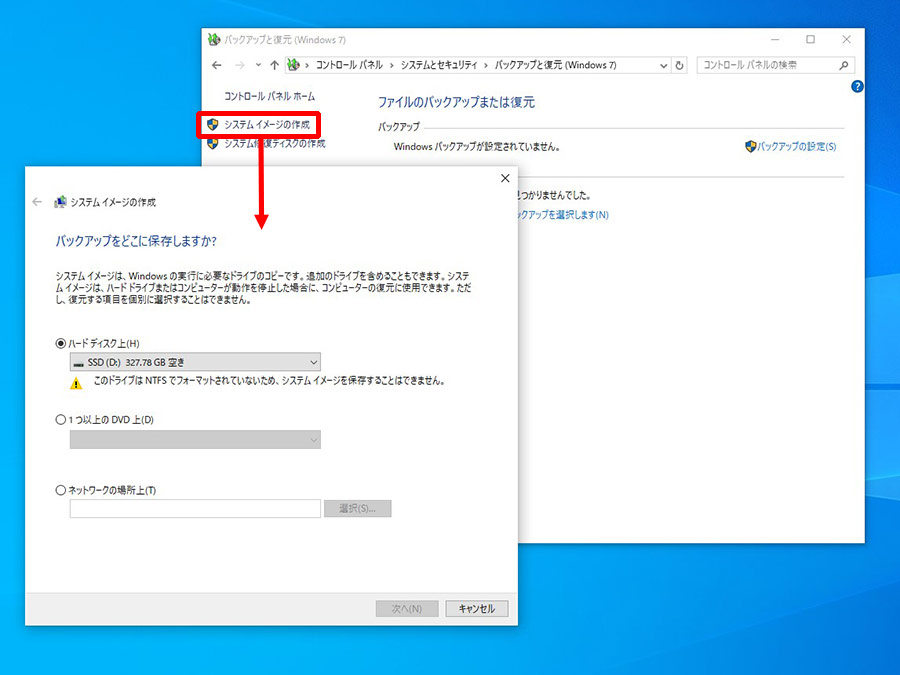
Task: Close the システム イメージの作成 dialog
Action: point(505,179)
